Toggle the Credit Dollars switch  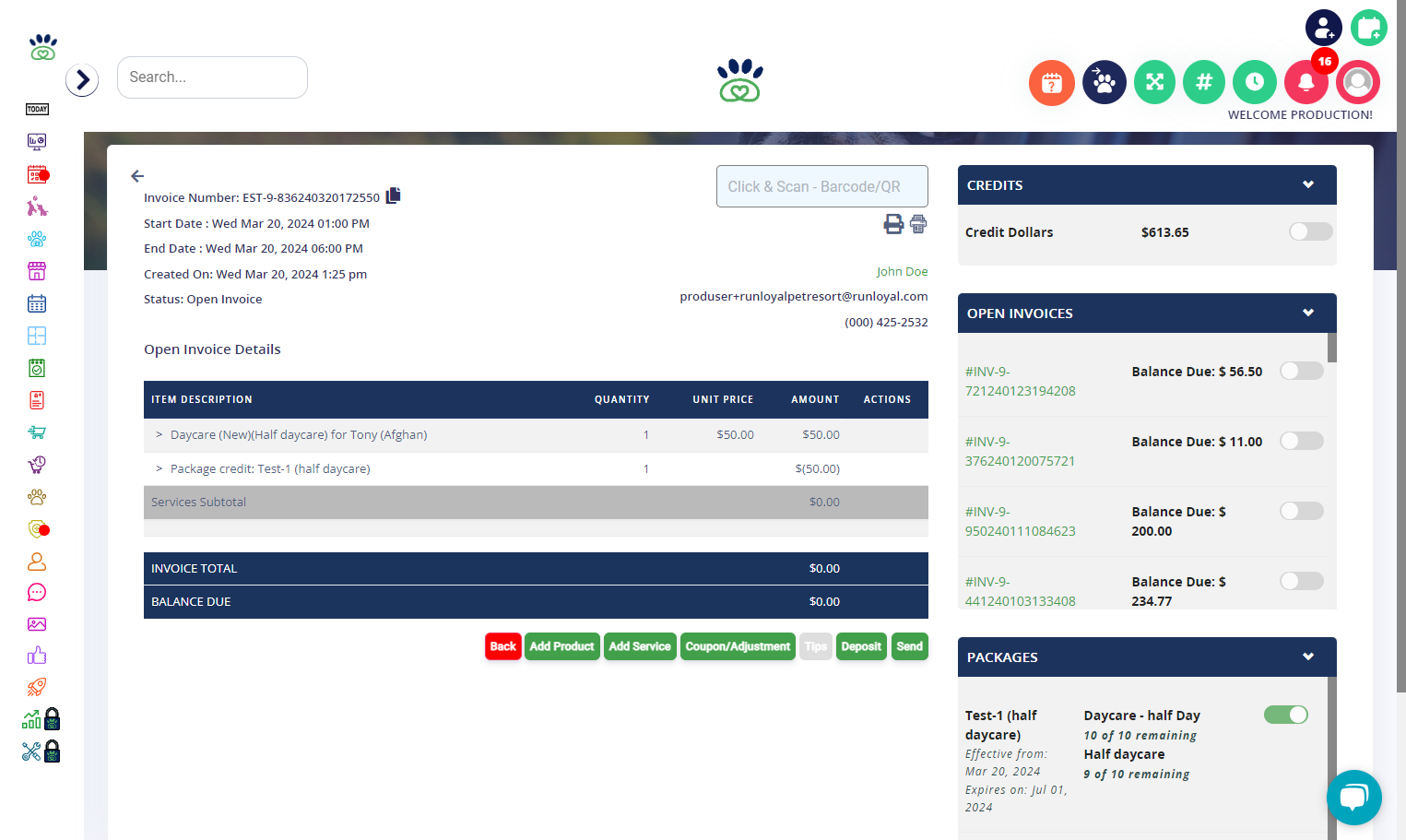1310,231
